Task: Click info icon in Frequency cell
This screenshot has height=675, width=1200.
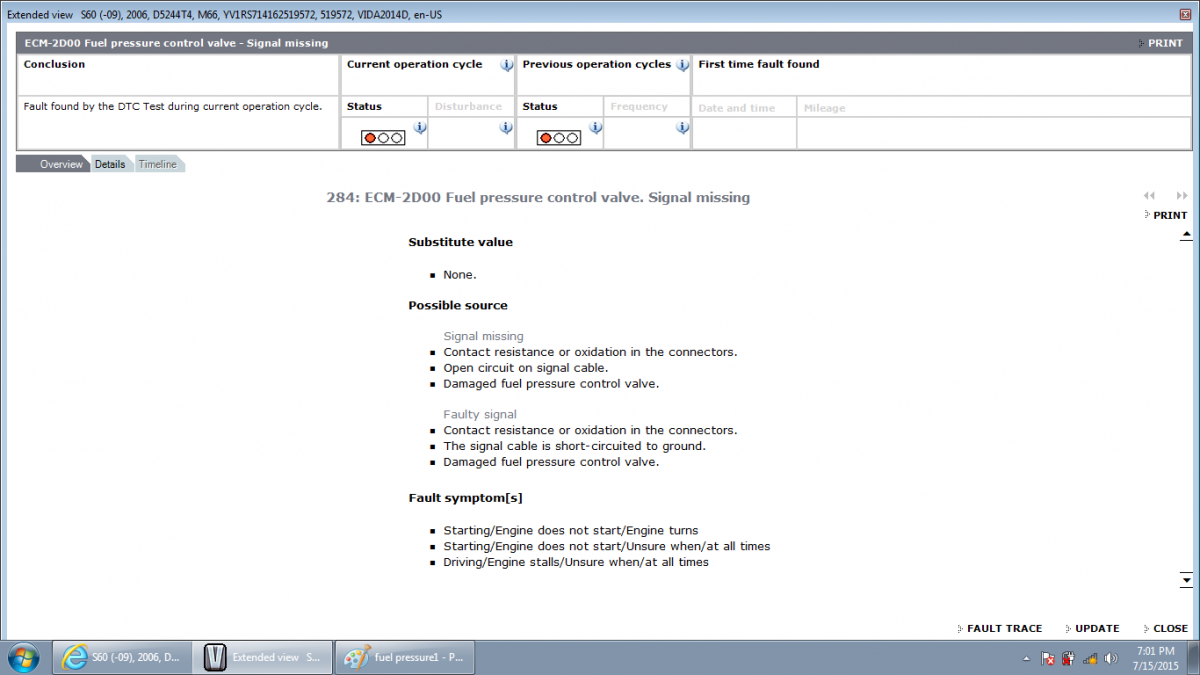Action: click(x=682, y=128)
